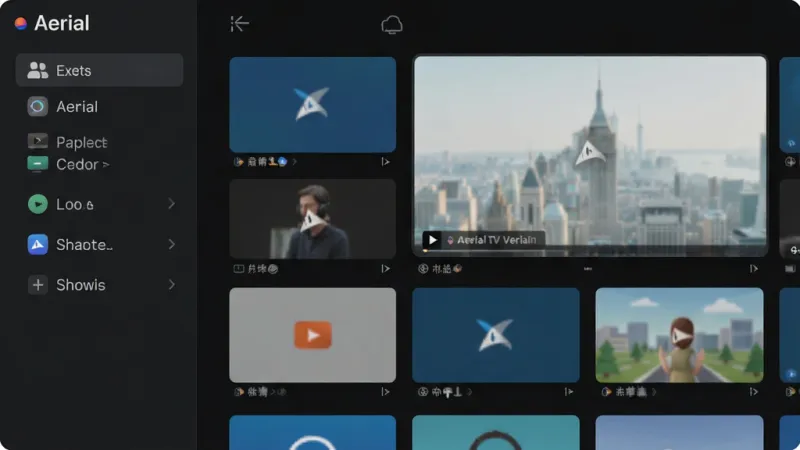Click the play-next icon under the top blue logo thumbnail
Viewport: 800px width, 450px height.
(x=385, y=162)
